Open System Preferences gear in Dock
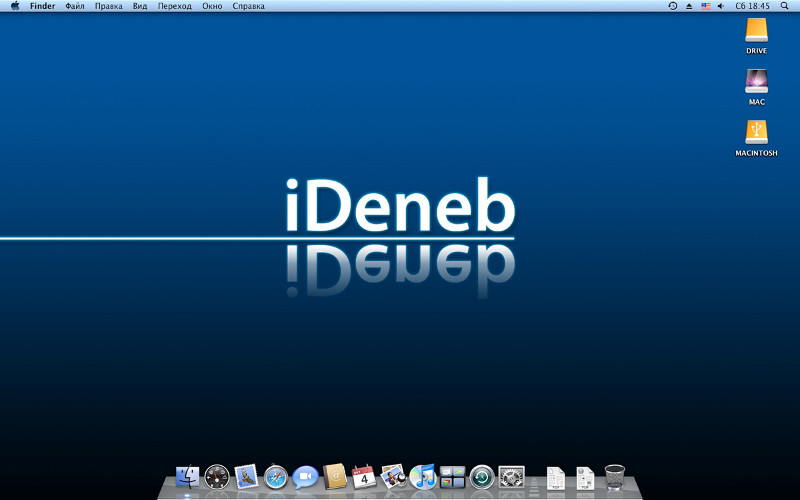The height and width of the screenshot is (500, 800). tap(511, 478)
